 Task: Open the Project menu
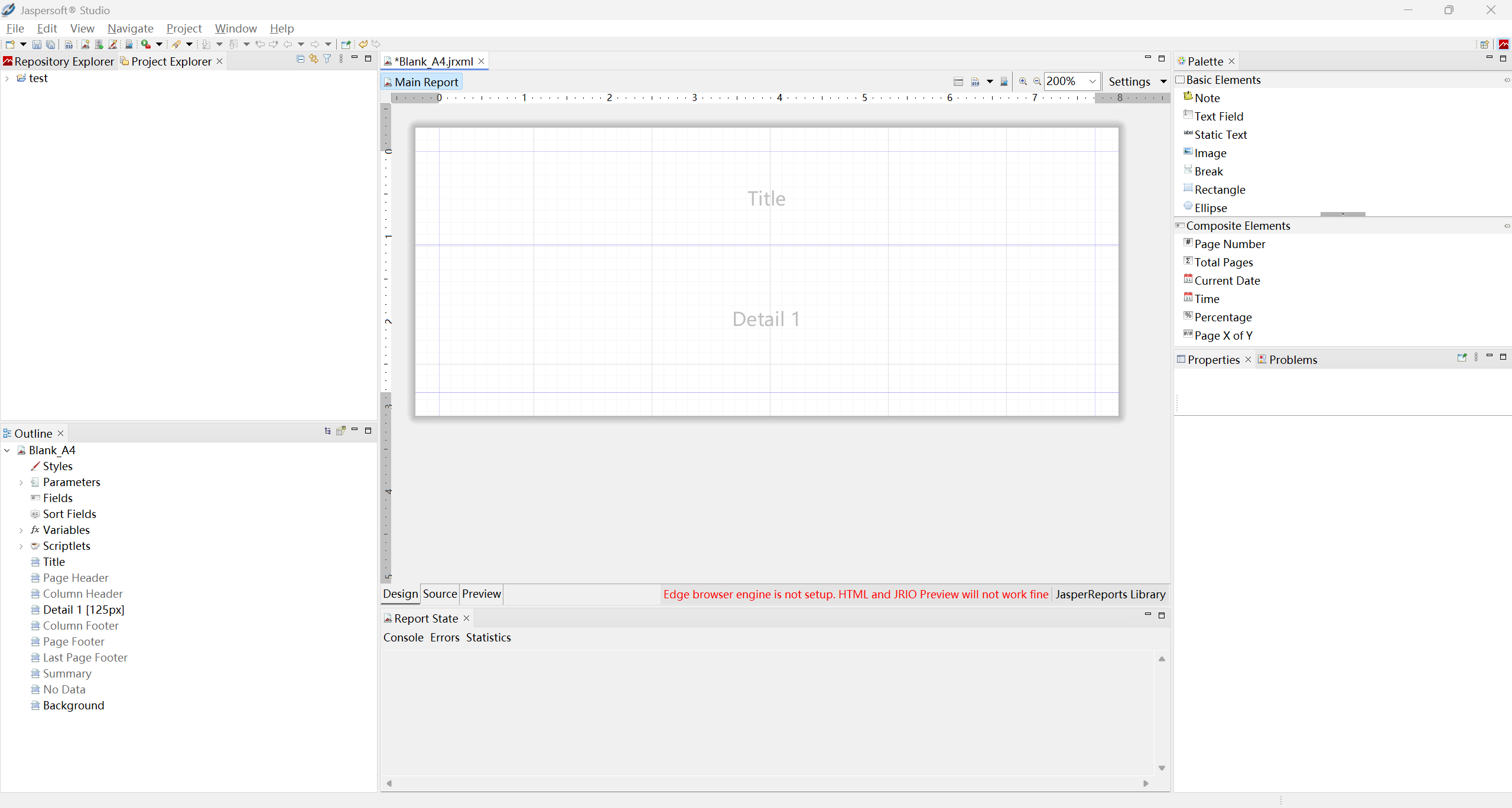coord(184,28)
